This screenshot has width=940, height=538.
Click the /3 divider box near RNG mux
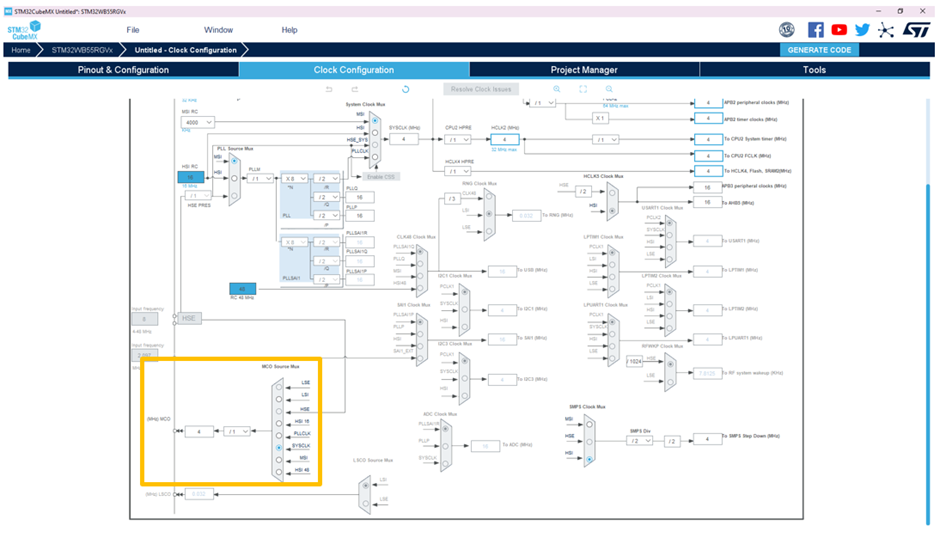(452, 198)
